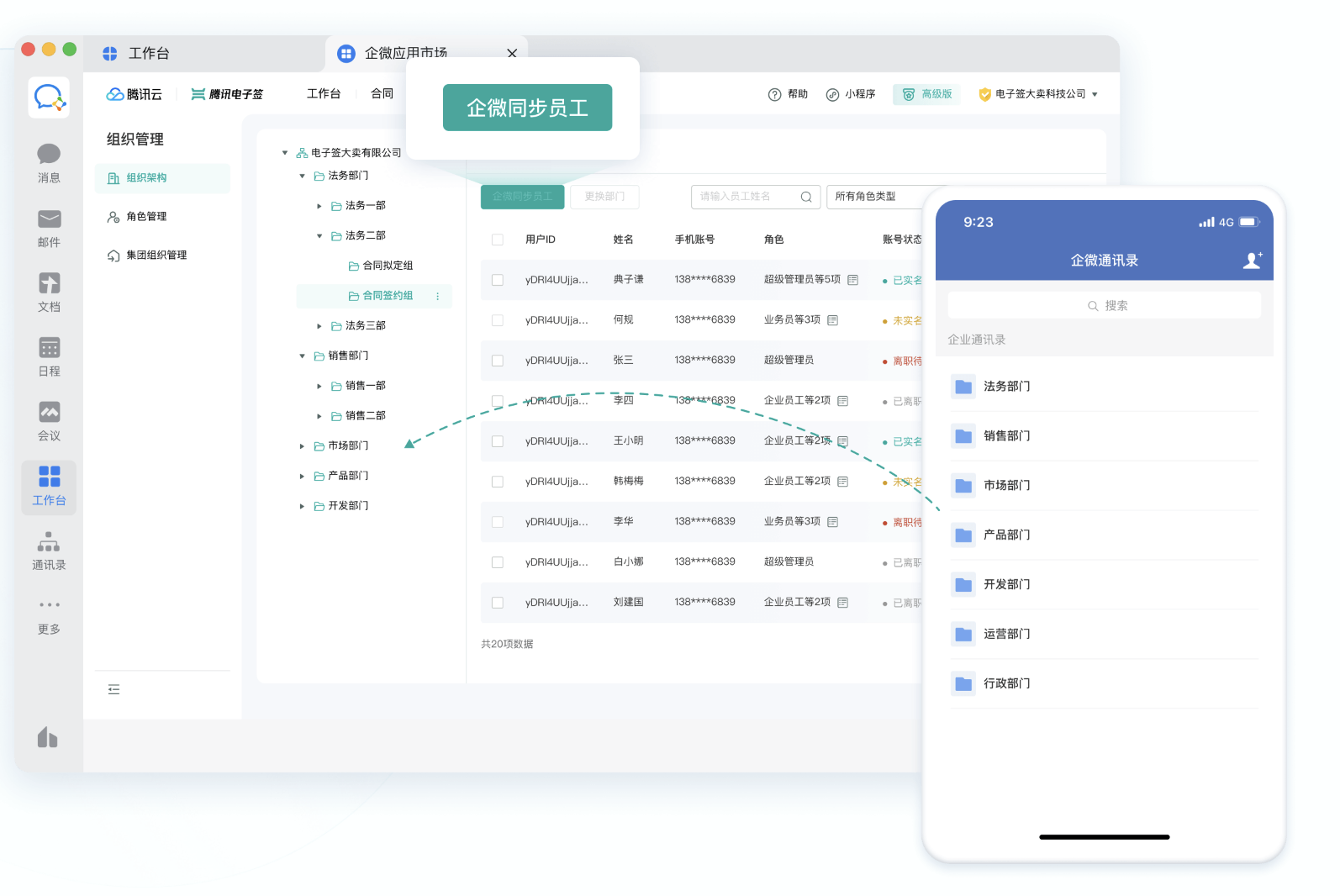Screen dimensions: 1340x896
Task: Expand the 市场部门 tree arrow
Action: click(x=302, y=446)
